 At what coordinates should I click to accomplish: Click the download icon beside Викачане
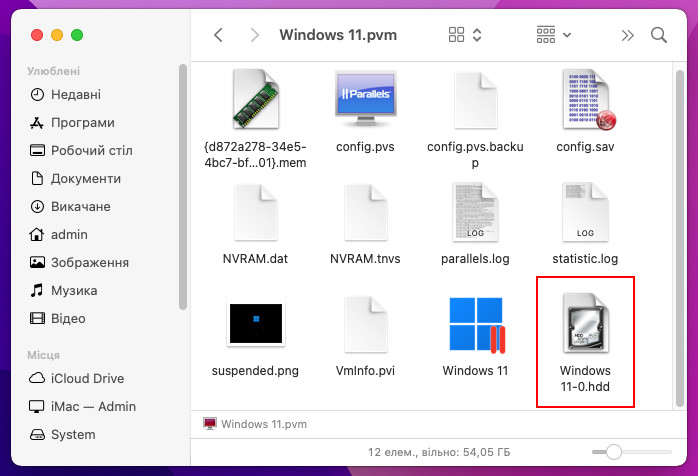pos(37,207)
